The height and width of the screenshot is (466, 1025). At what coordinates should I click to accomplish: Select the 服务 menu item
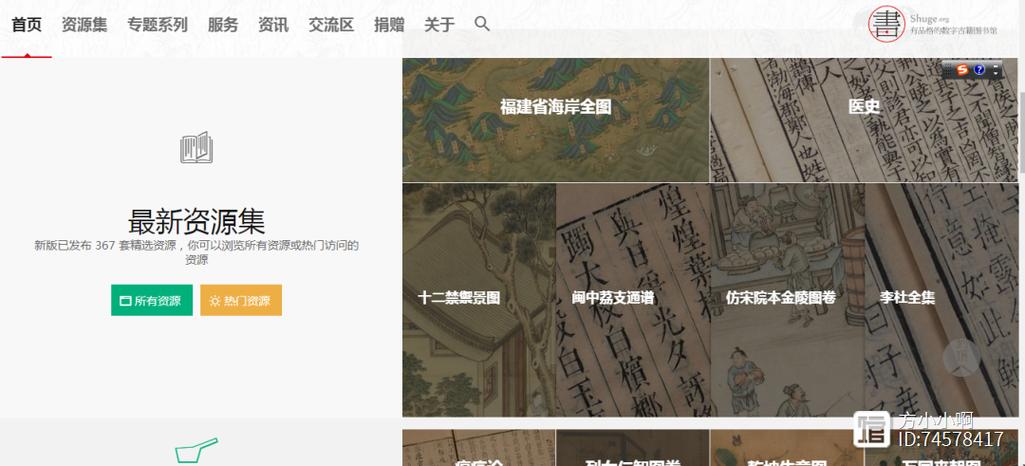223,25
